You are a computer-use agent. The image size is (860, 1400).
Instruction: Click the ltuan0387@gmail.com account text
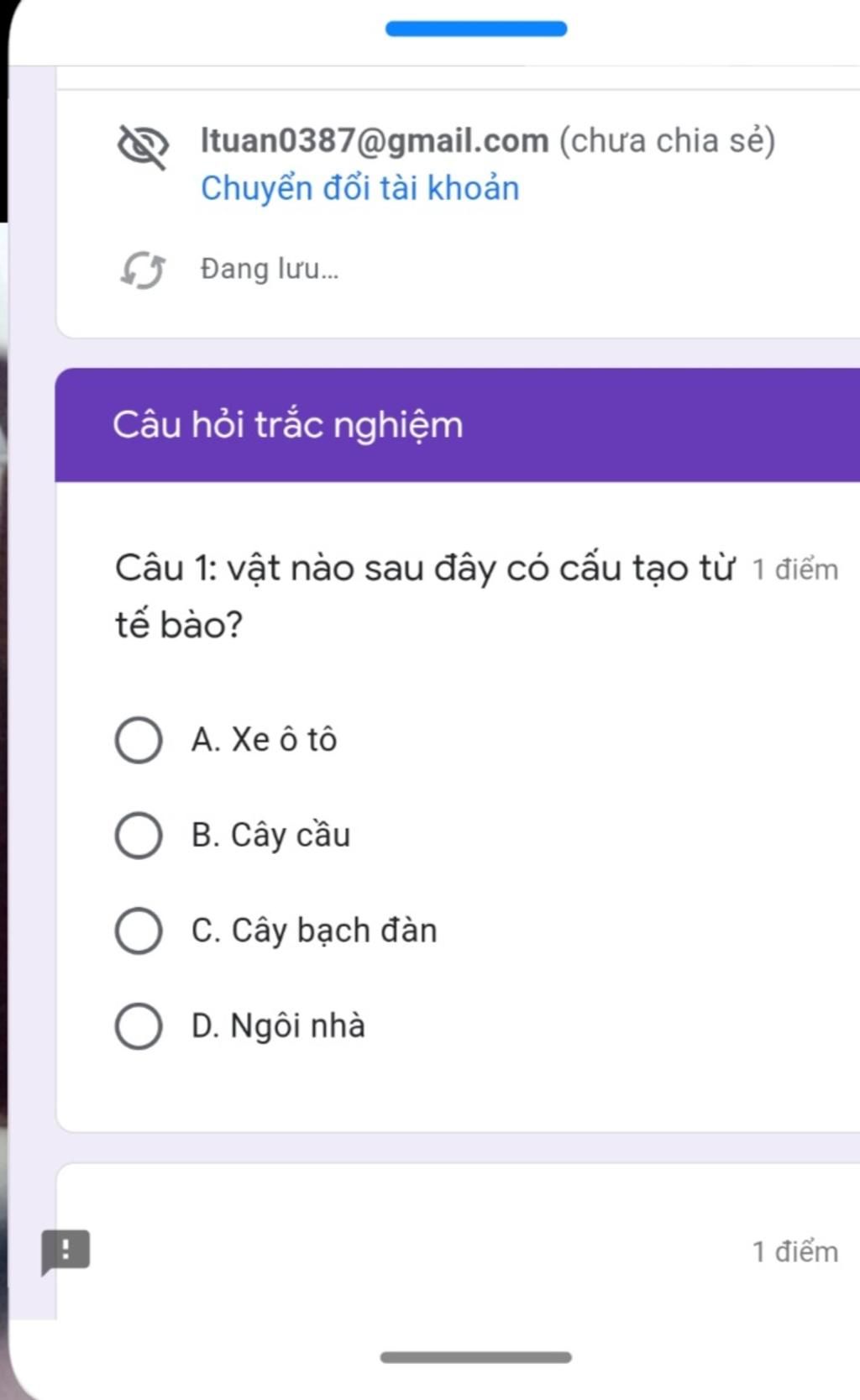coord(375,140)
